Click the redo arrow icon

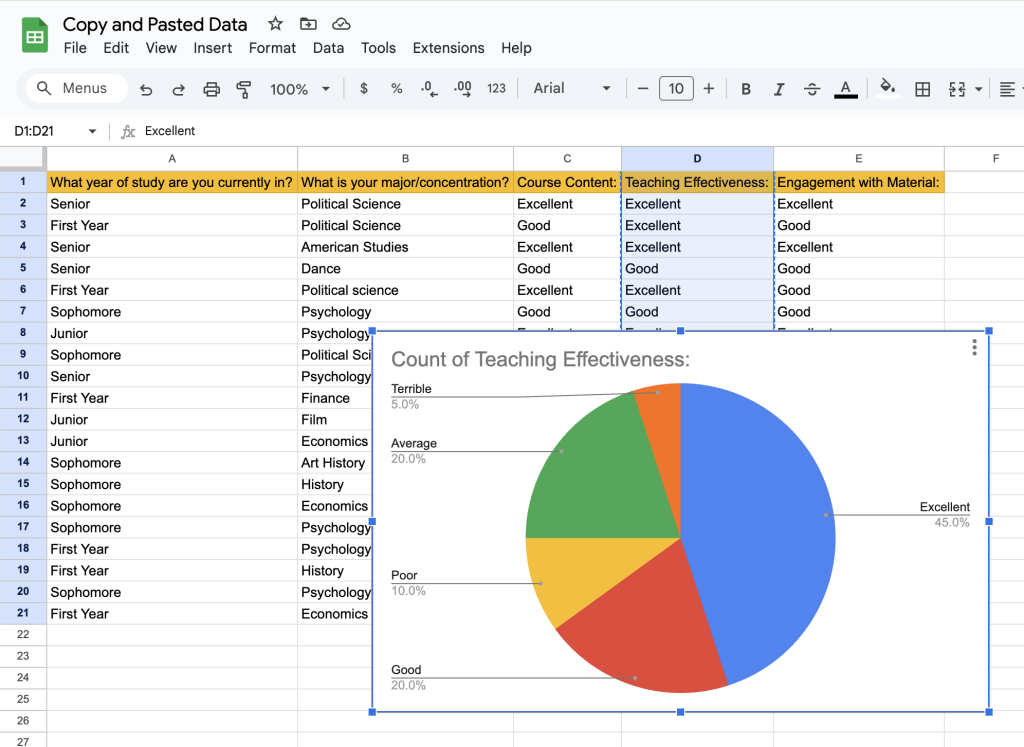coord(178,89)
